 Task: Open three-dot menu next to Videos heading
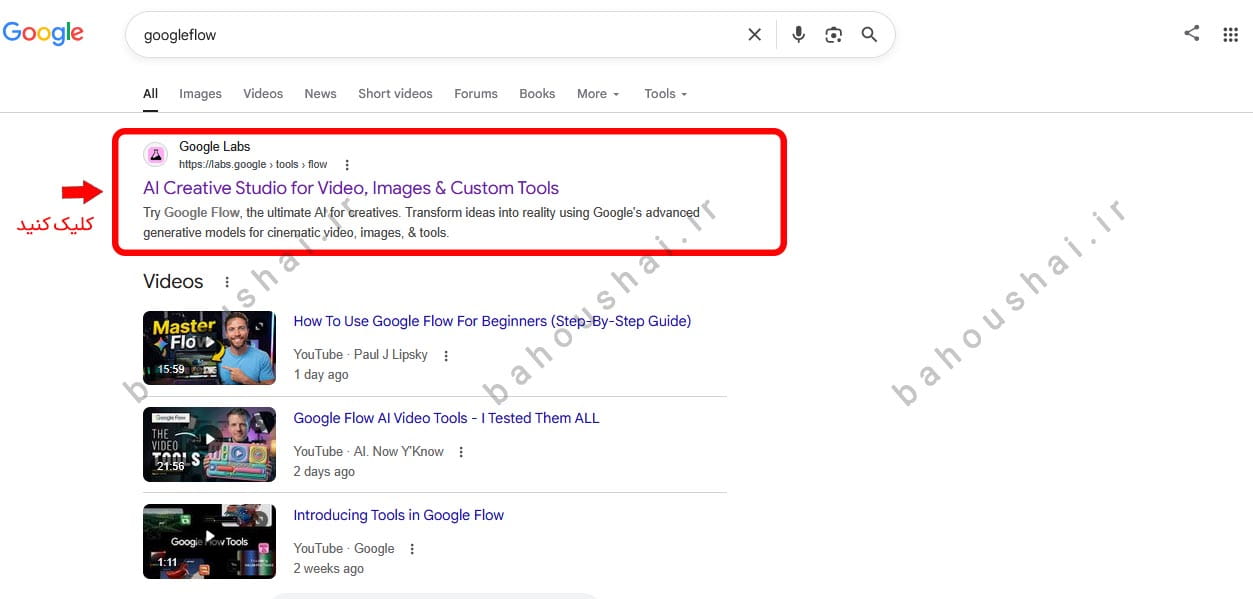click(x=227, y=282)
